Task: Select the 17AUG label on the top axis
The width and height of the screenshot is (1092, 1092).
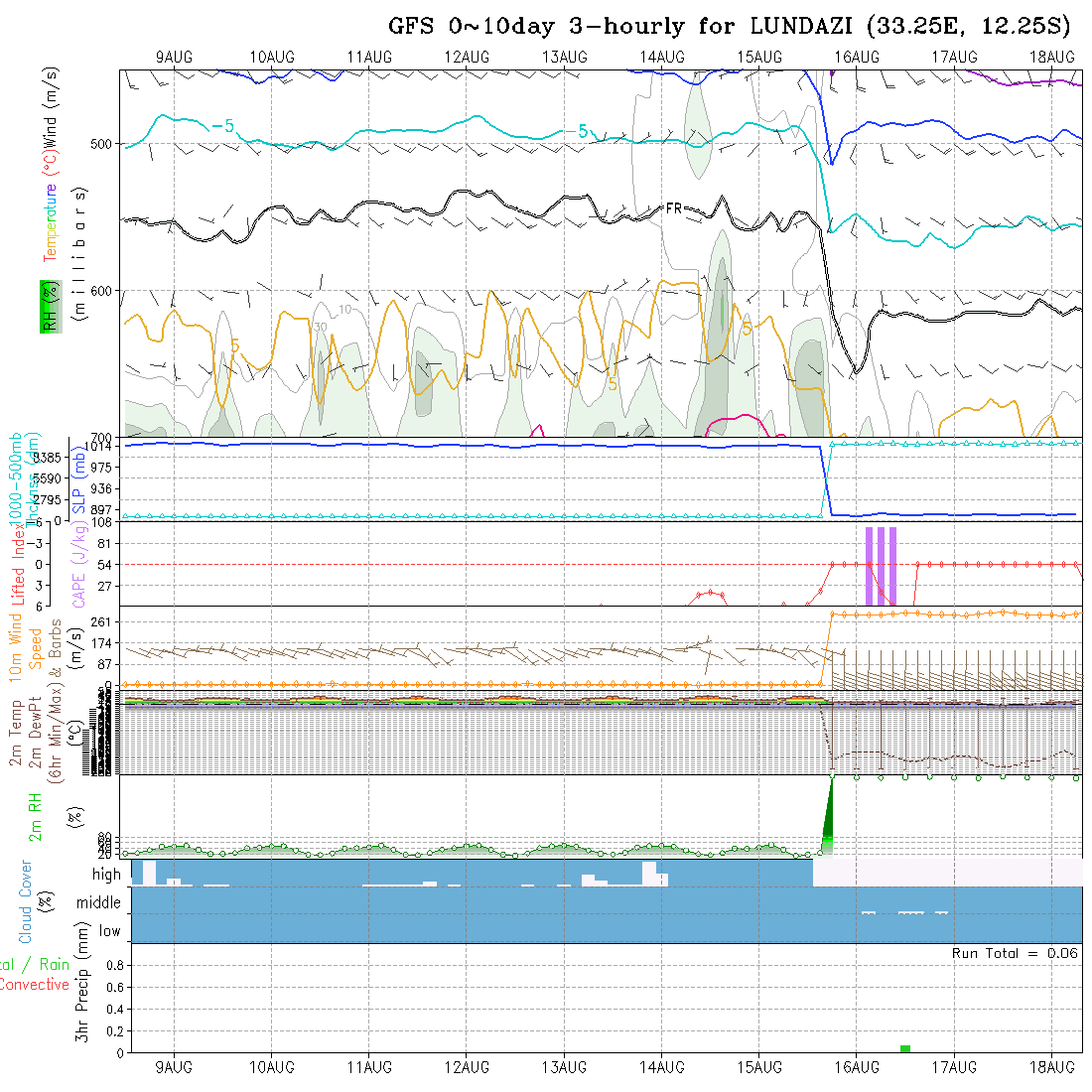Action: (x=954, y=58)
